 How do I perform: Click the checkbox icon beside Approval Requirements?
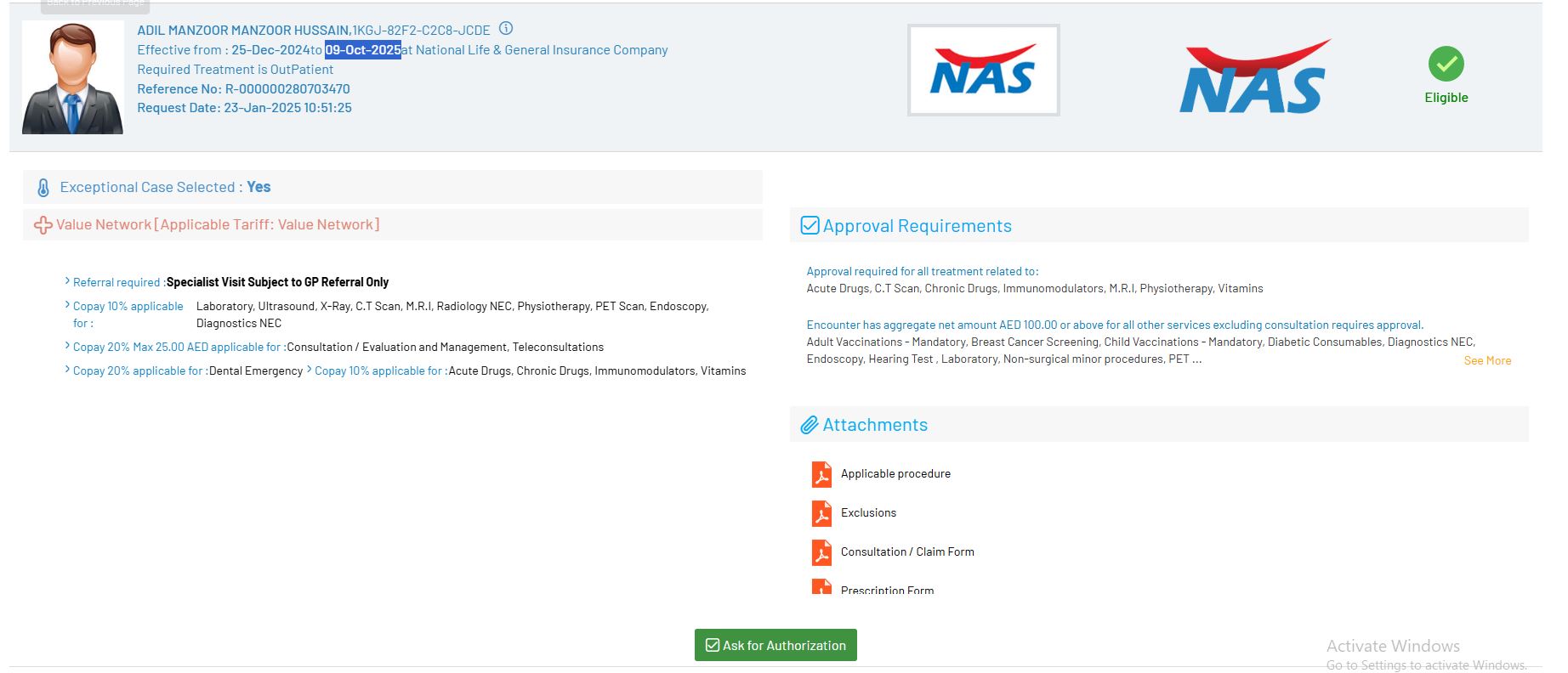pyautogui.click(x=810, y=226)
